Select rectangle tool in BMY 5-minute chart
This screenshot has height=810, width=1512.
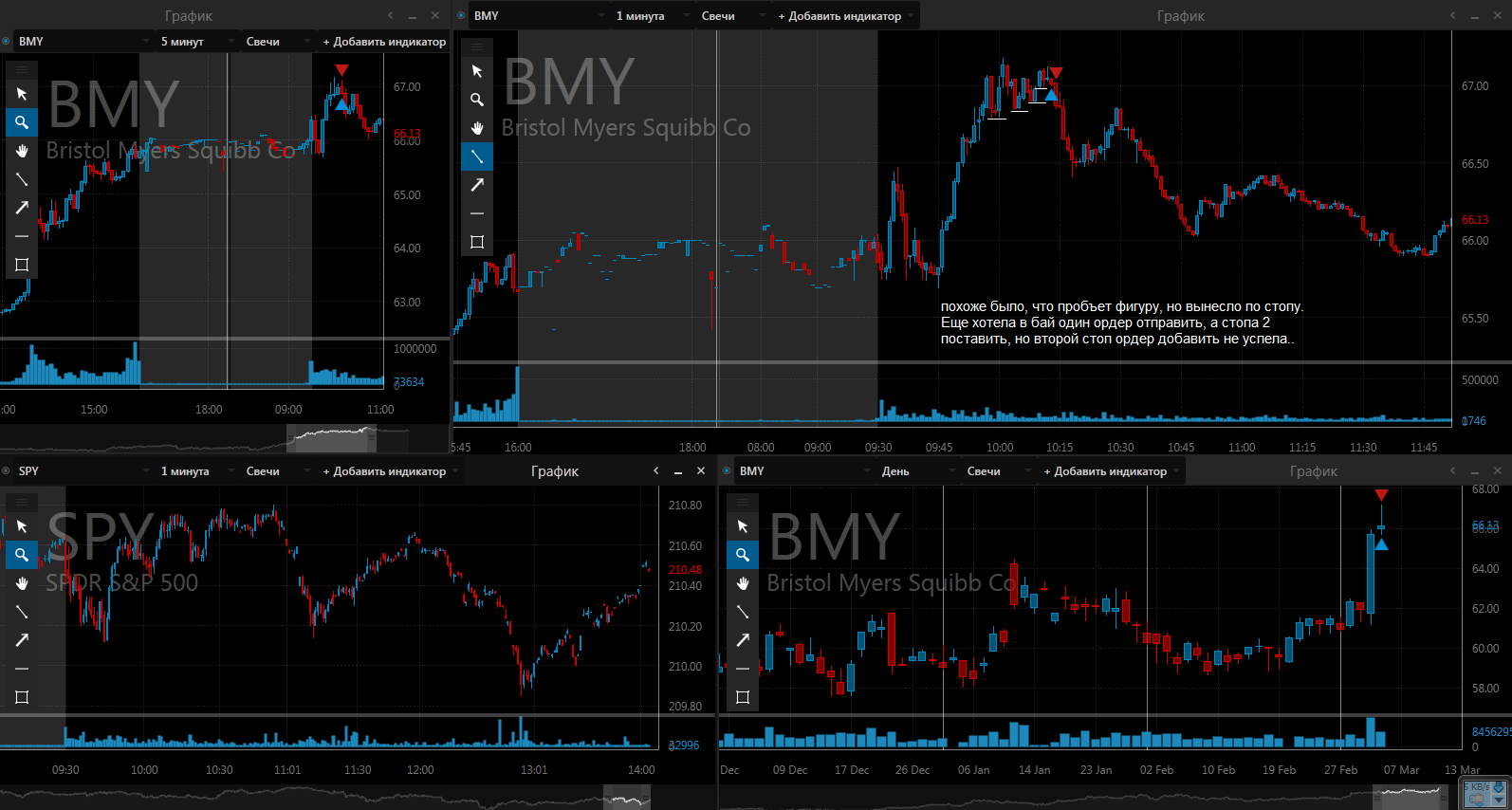pos(22,265)
